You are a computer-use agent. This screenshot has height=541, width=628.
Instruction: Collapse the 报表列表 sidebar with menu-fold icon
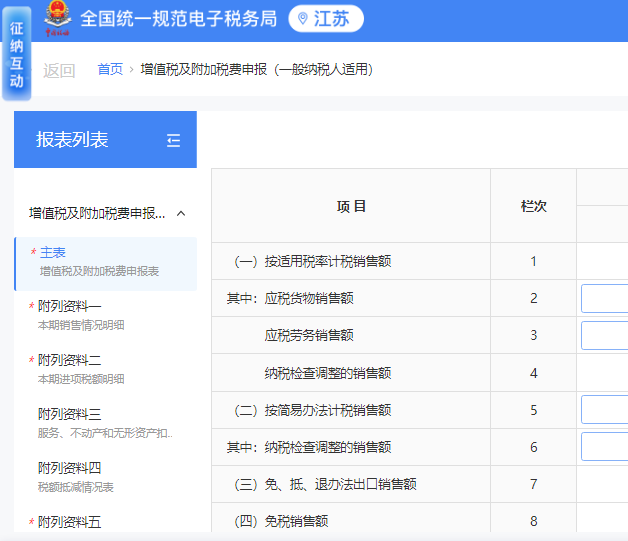coord(173,140)
